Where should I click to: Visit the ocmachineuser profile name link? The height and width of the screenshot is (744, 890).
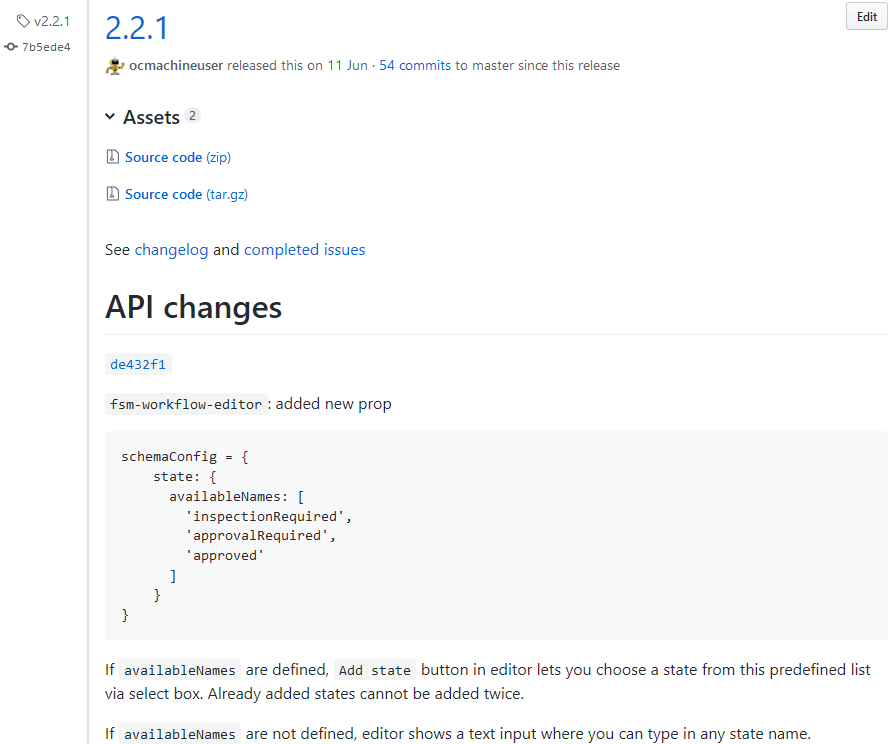coord(176,66)
